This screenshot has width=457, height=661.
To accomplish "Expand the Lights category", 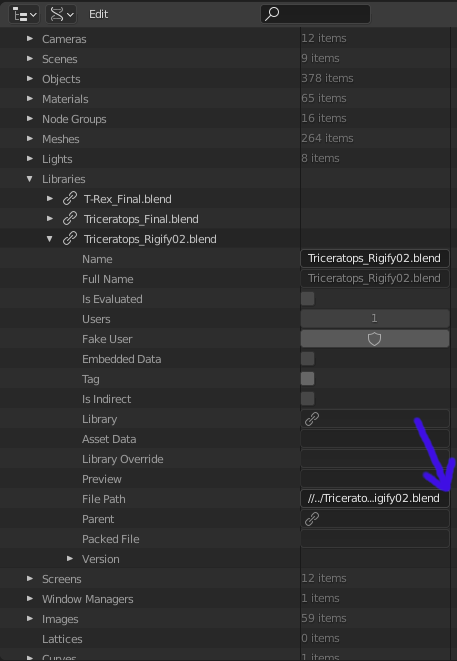I will click(30, 159).
